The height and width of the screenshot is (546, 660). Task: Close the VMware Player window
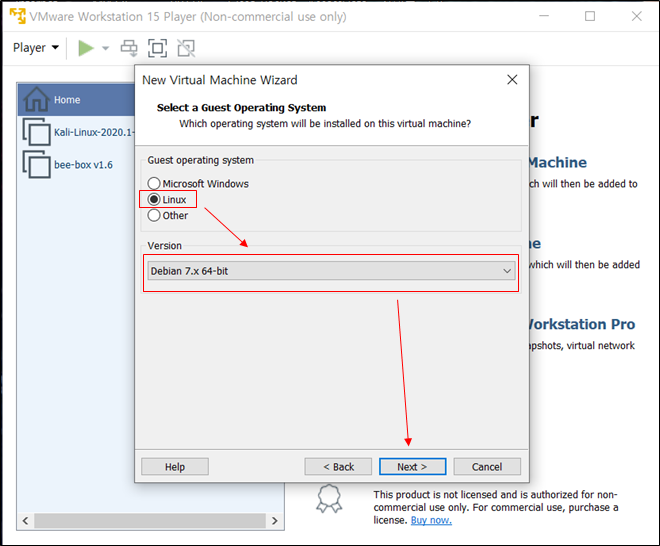pyautogui.click(x=637, y=16)
